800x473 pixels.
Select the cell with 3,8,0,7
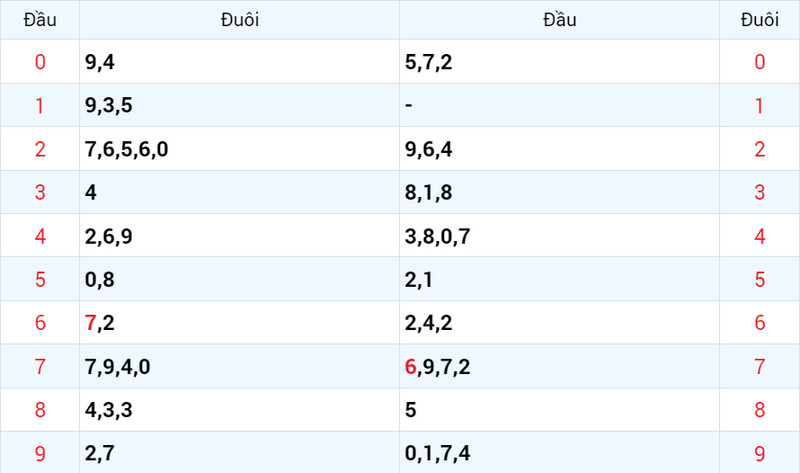(559, 236)
